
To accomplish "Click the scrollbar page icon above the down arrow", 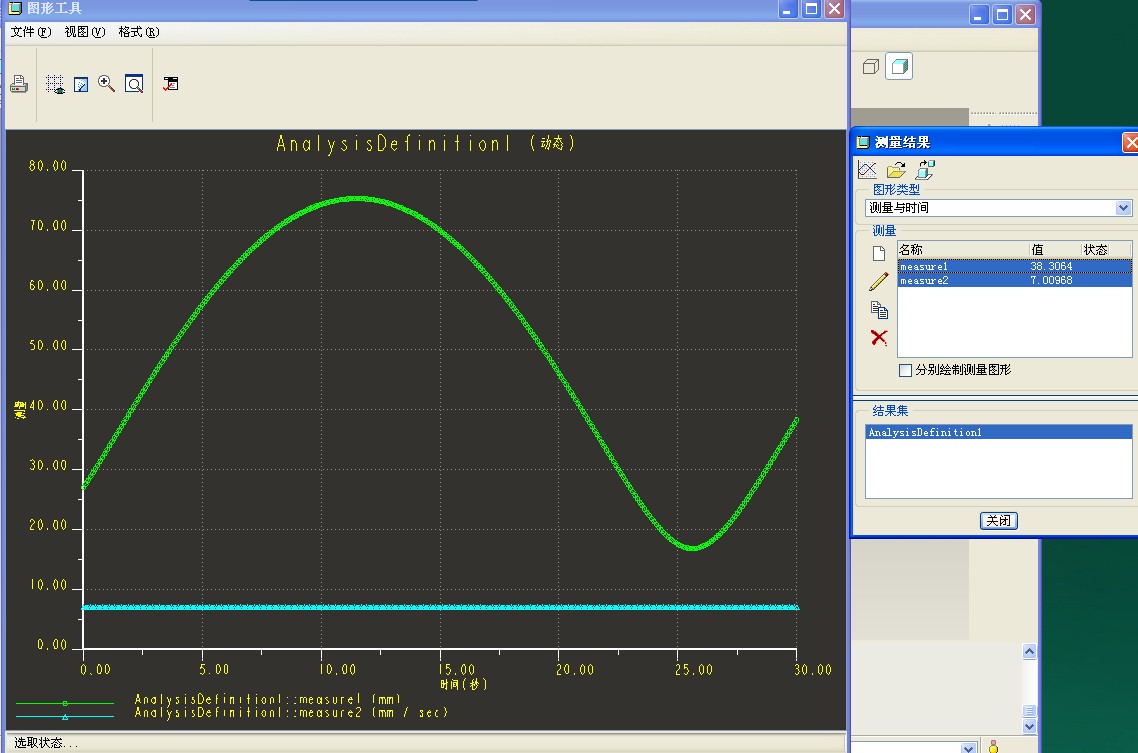I will click(1029, 711).
